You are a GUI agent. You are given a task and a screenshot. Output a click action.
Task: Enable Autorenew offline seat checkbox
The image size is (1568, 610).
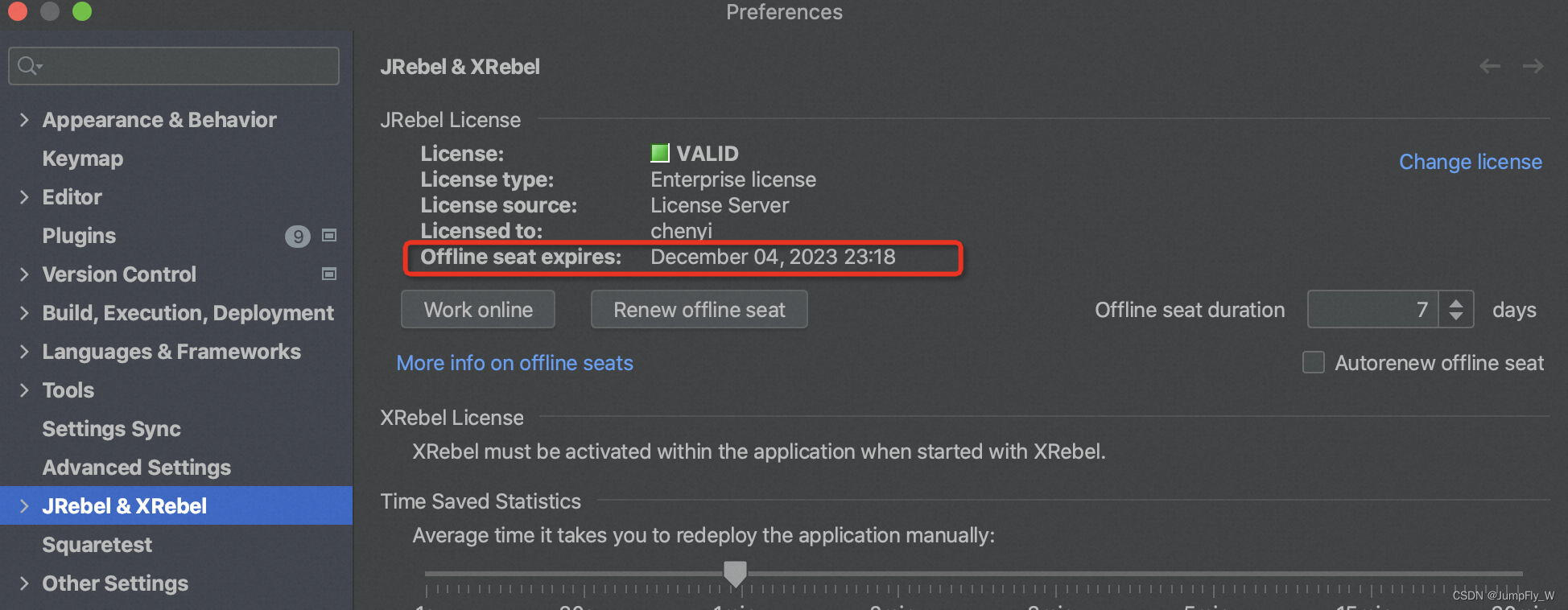coord(1314,362)
